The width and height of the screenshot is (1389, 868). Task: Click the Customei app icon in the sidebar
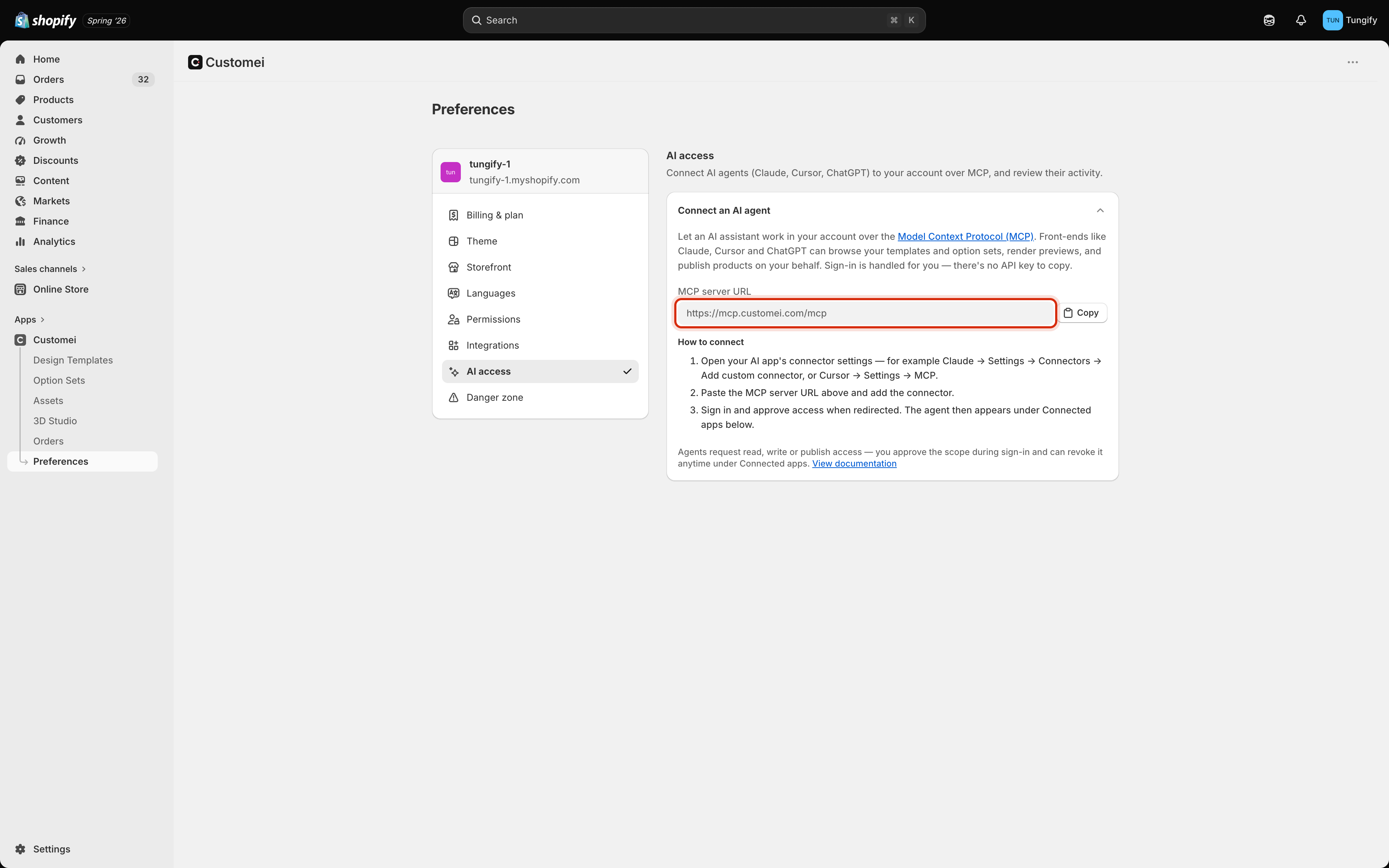[x=21, y=340]
